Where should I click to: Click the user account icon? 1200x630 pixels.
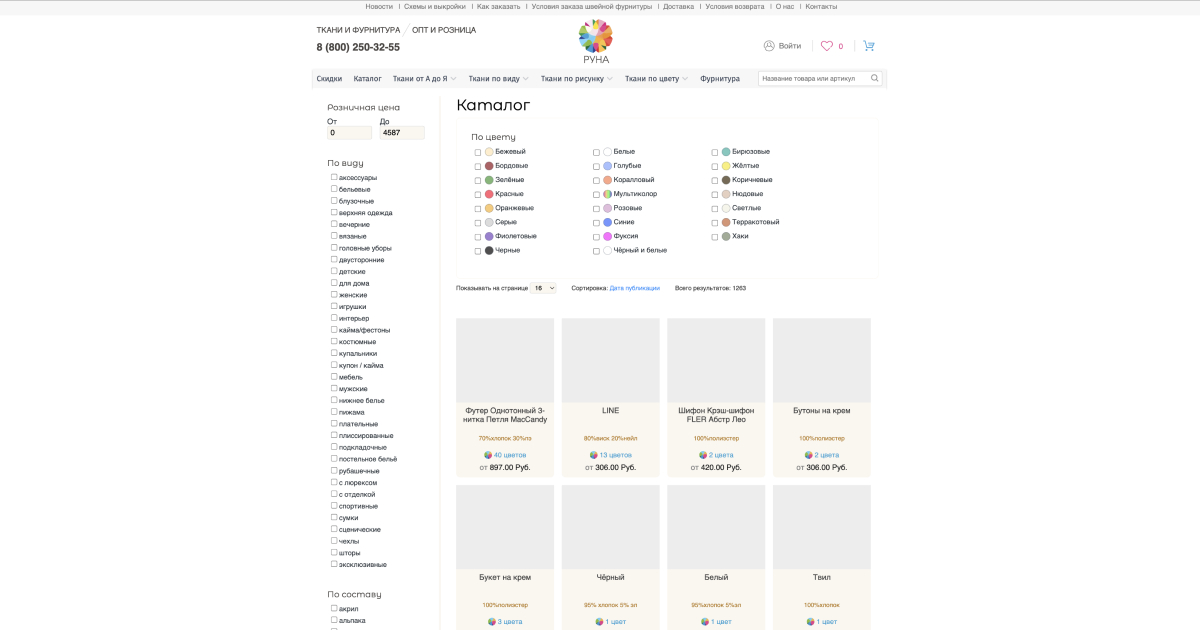(769, 46)
